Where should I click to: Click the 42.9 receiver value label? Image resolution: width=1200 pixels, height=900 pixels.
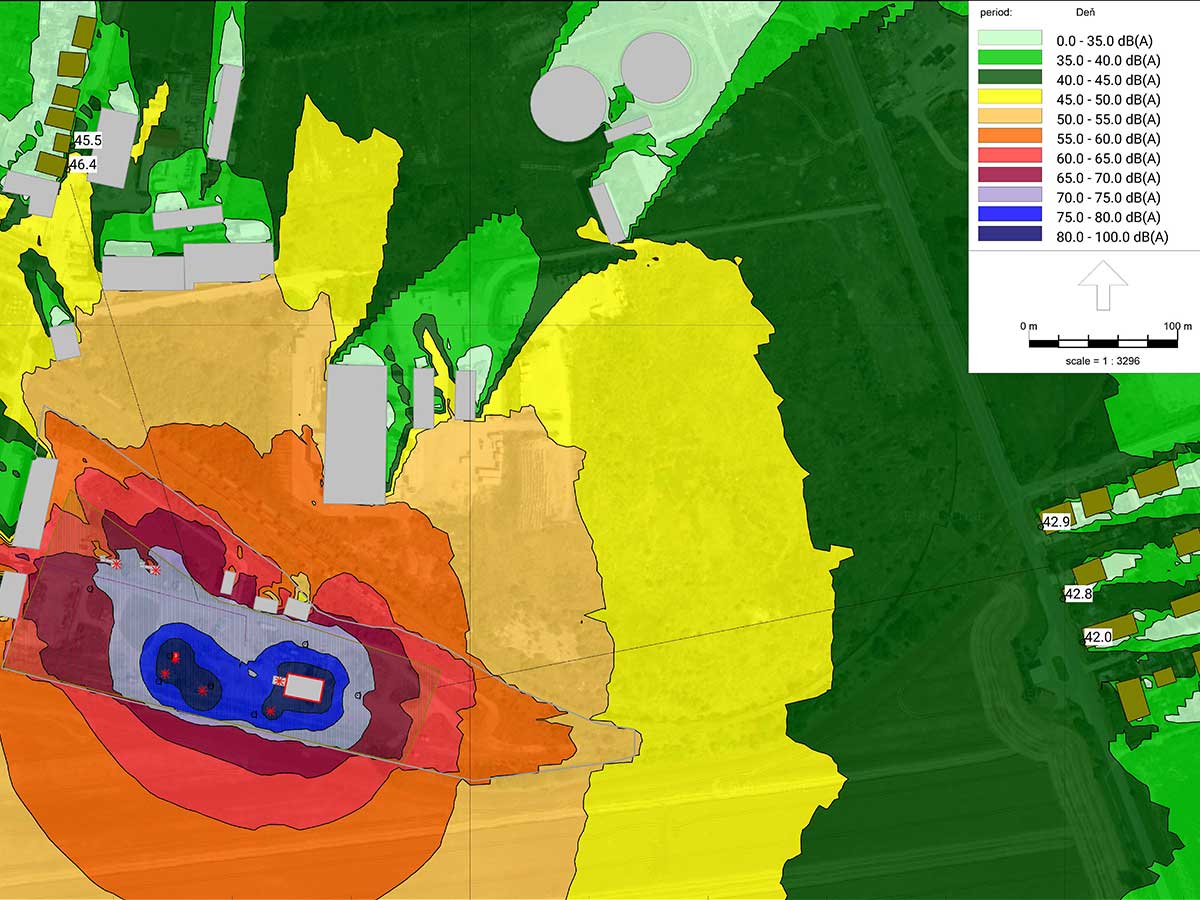pos(1056,522)
